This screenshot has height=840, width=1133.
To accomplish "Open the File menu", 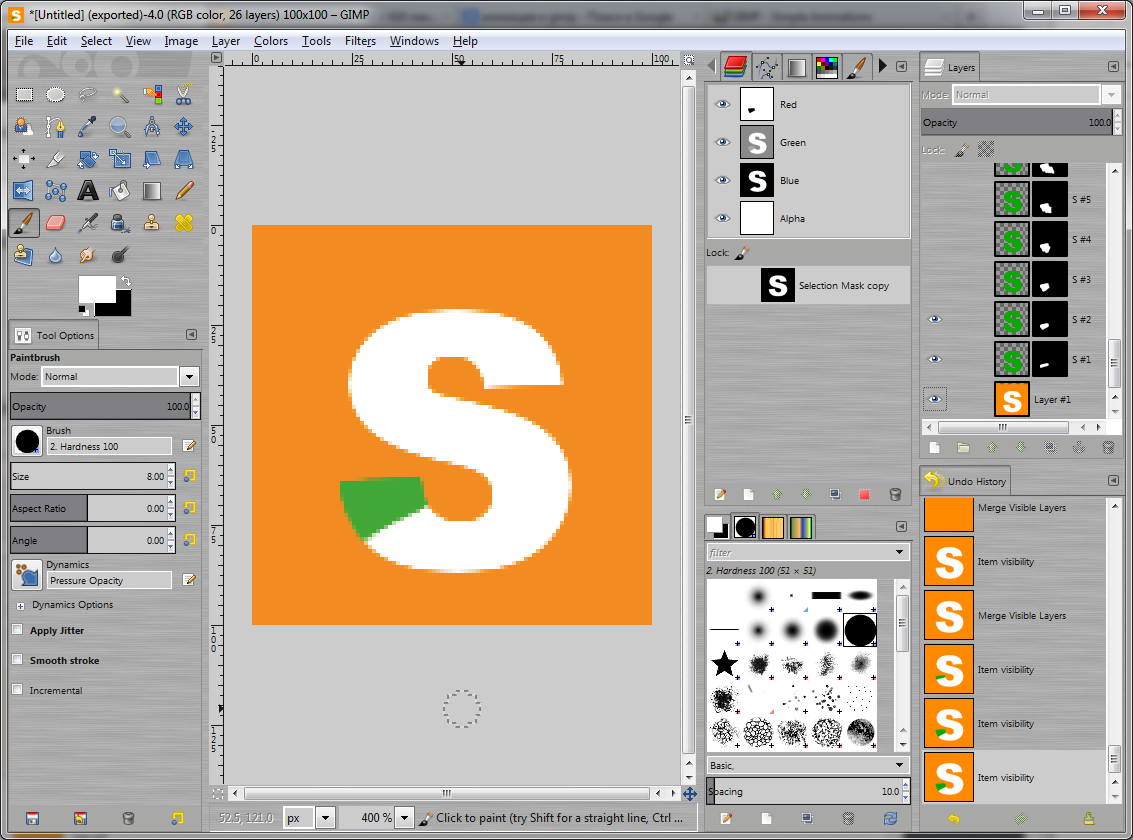I will [x=24, y=41].
